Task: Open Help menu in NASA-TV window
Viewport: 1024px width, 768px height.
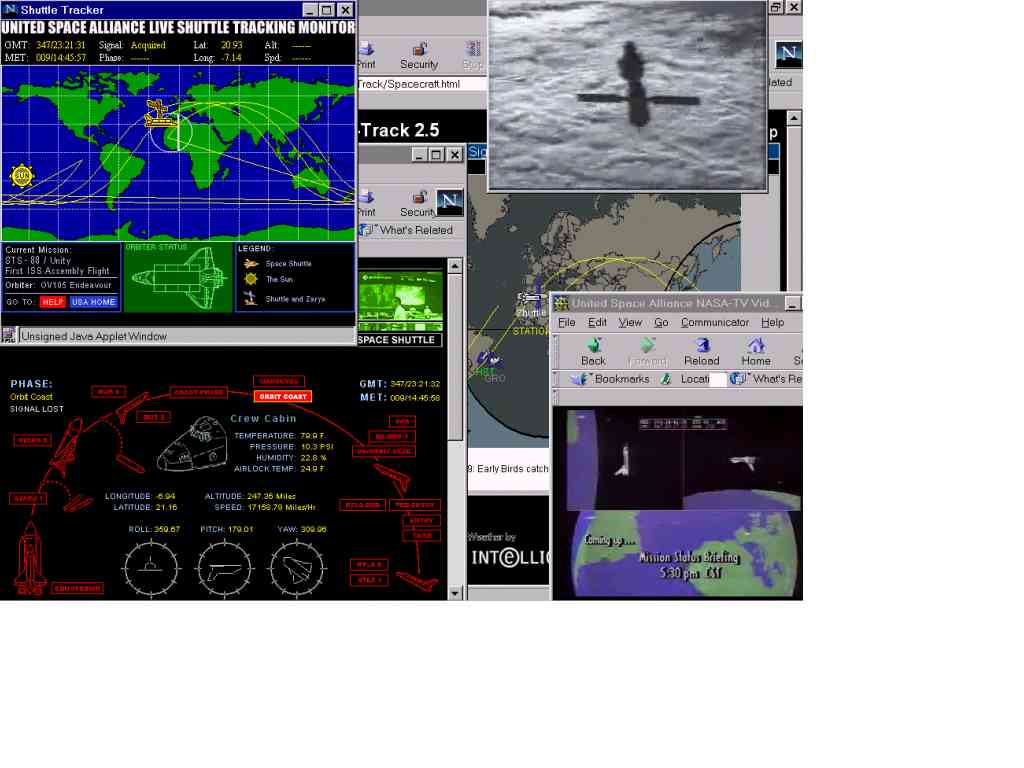Action: click(x=773, y=323)
